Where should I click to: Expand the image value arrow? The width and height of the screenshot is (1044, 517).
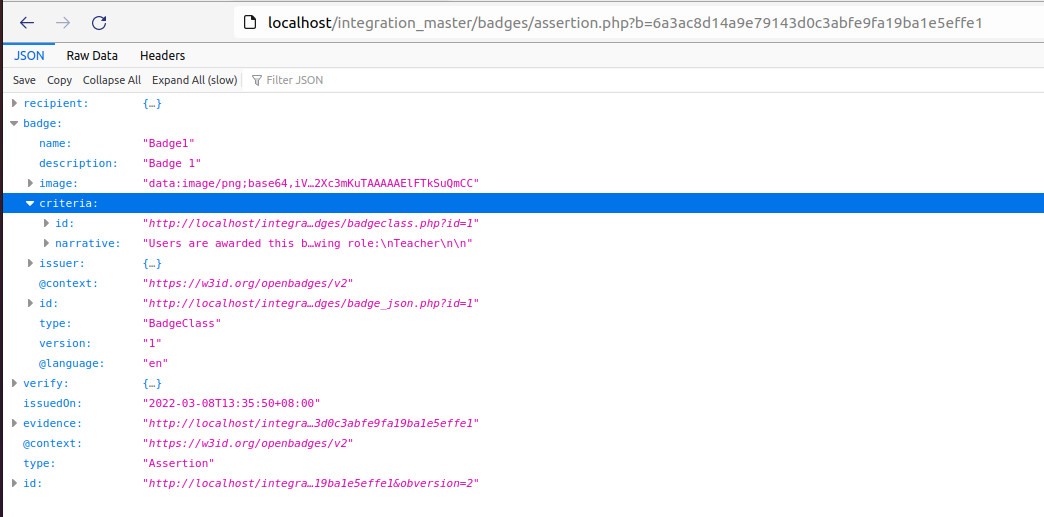tap(31, 183)
